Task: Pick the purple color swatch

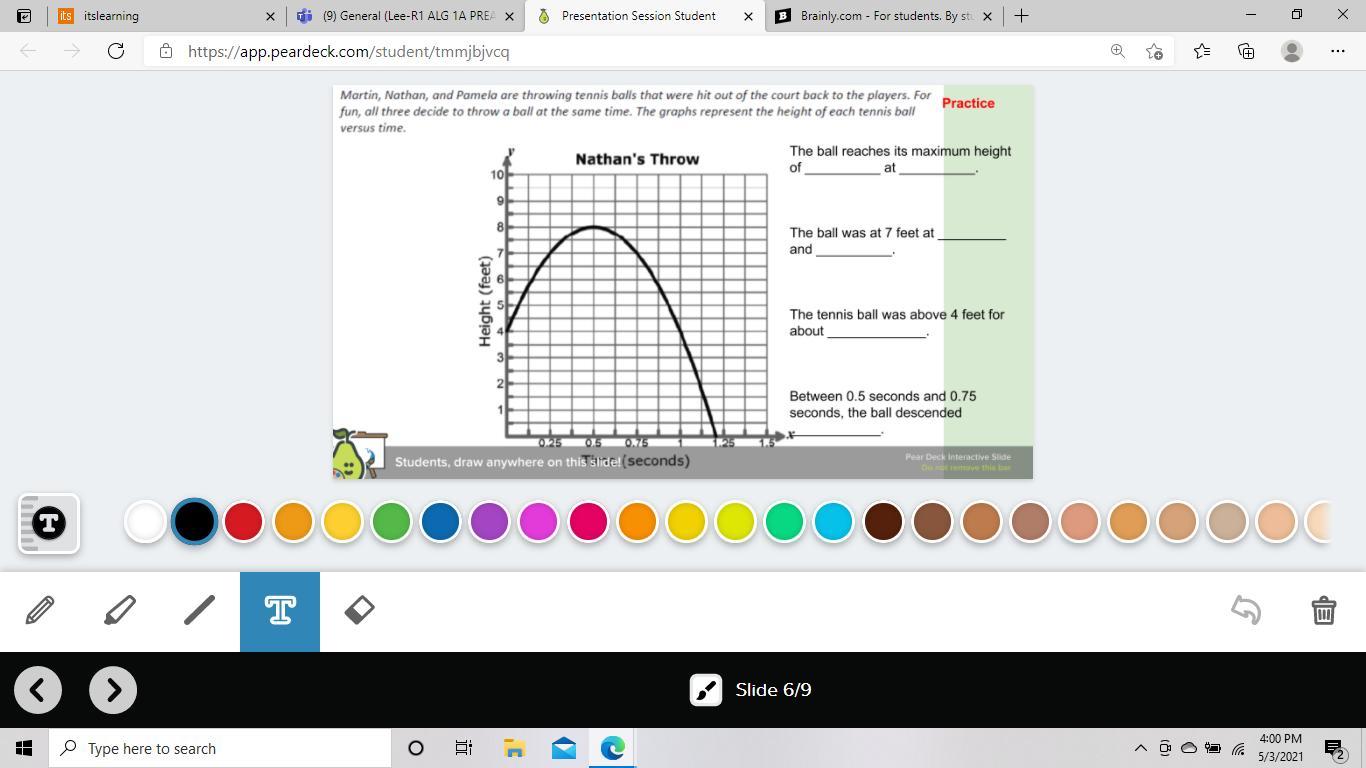Action: (x=489, y=521)
